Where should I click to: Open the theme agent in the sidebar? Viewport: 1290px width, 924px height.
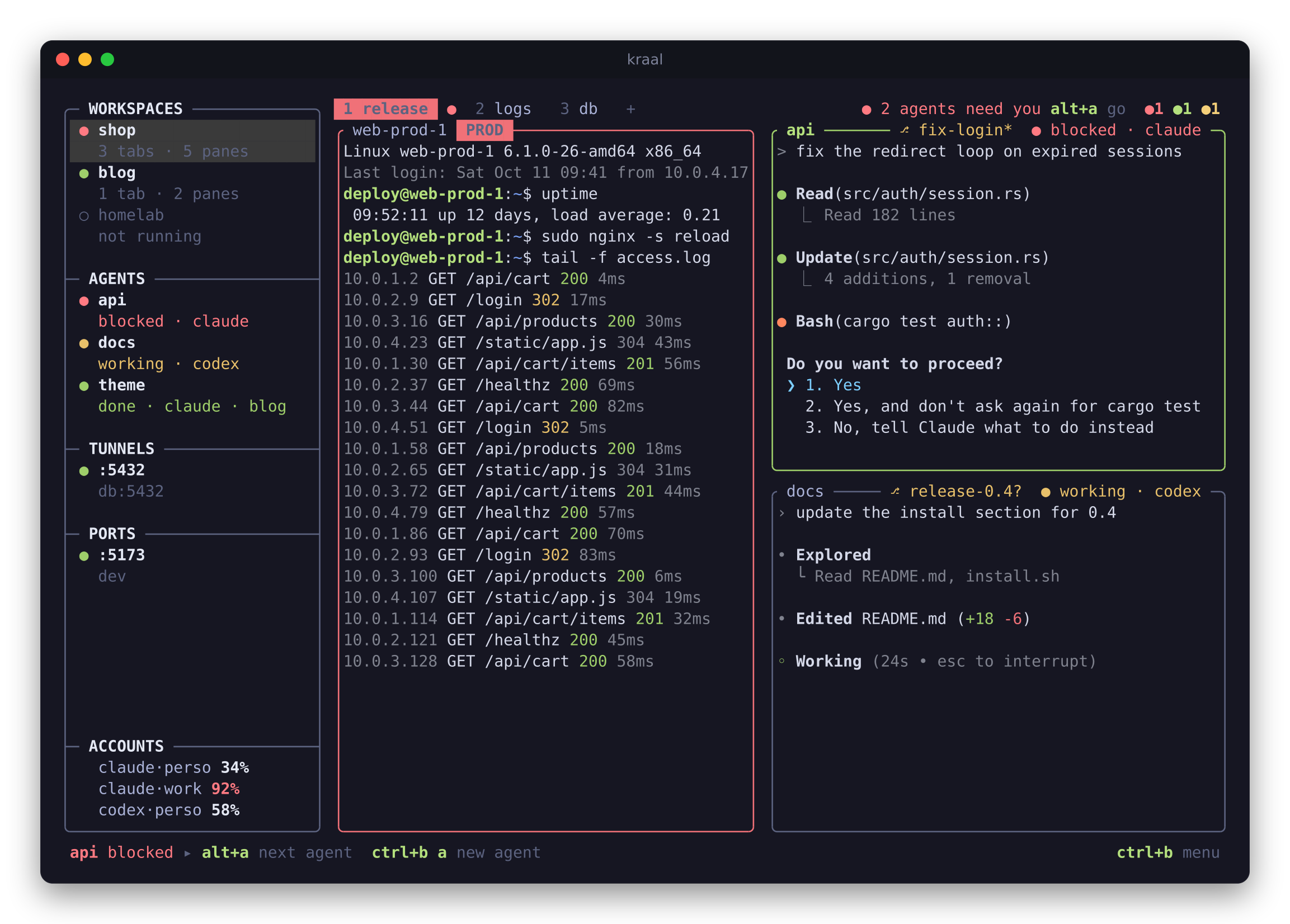192,396
